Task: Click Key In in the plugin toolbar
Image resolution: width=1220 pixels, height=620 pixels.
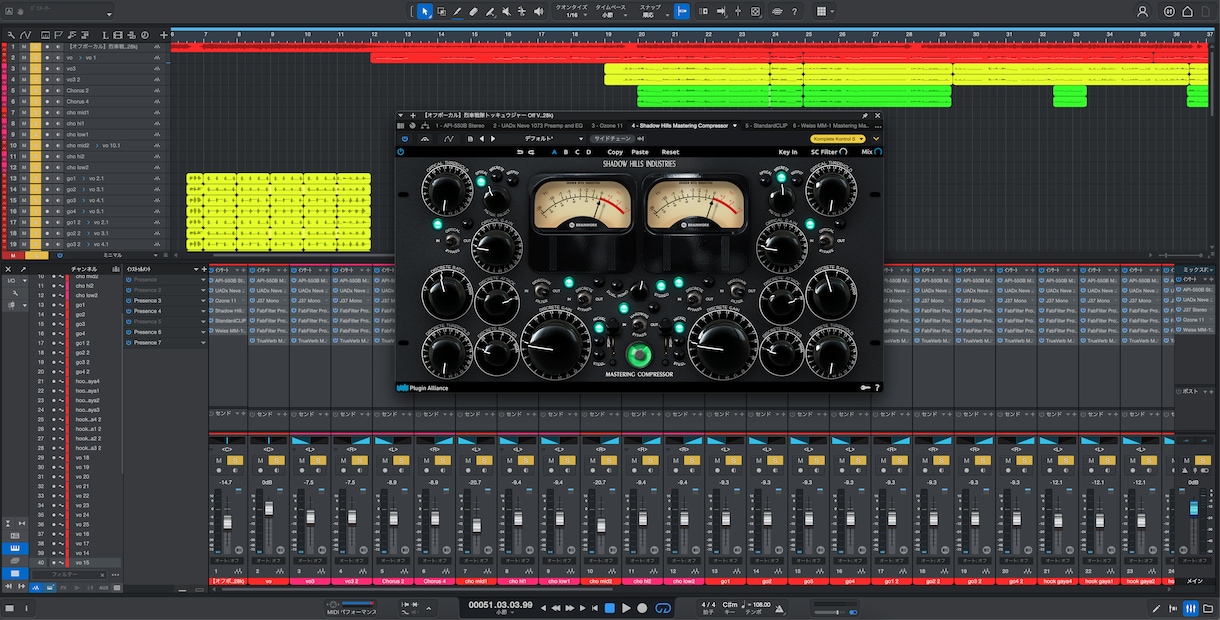Action: (x=788, y=152)
